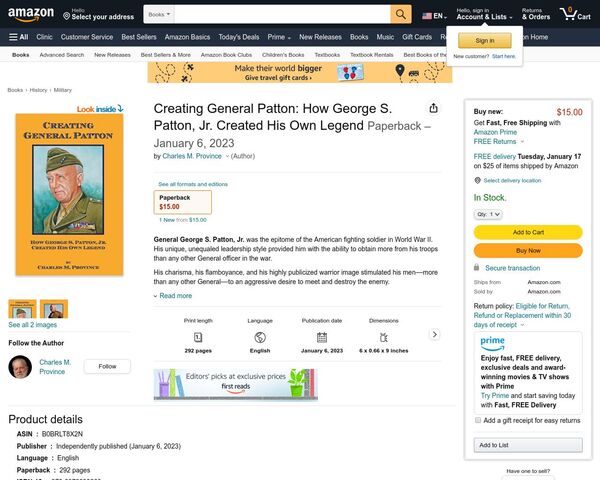Screen dimensions: 600x480
Task: Open Amazon Prime link in buy box
Action: 495,132
